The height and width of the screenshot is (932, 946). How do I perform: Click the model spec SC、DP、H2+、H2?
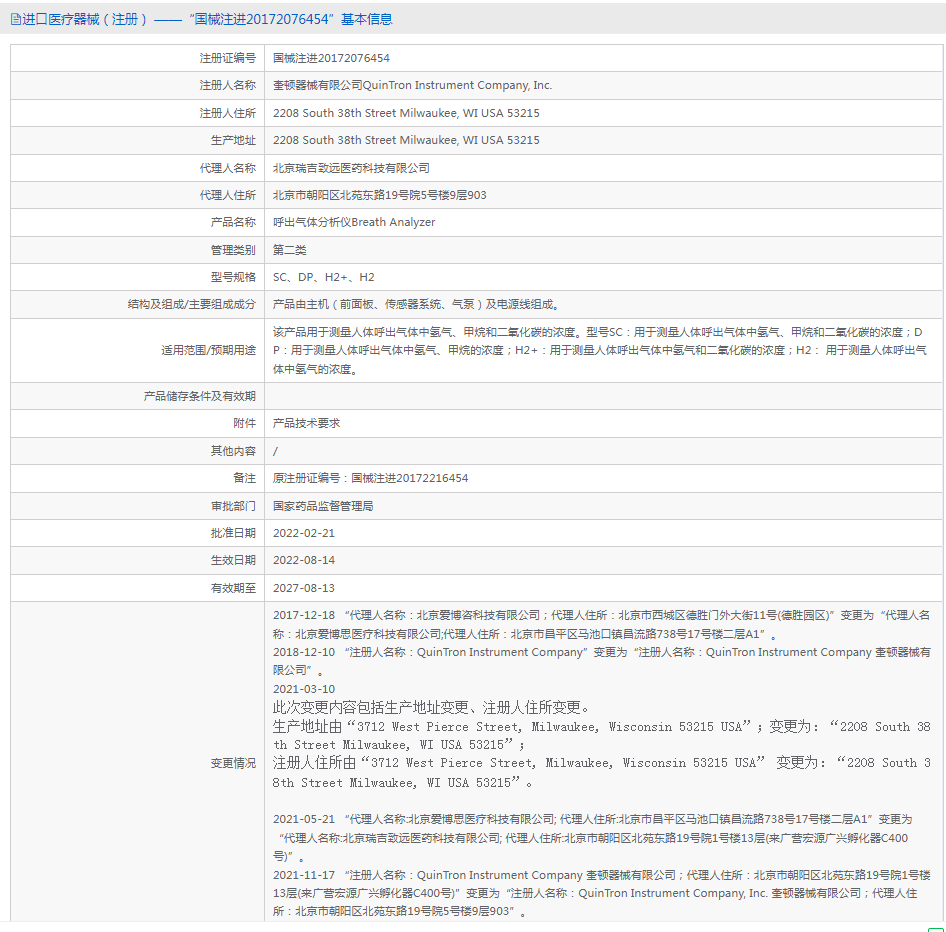tap(324, 277)
